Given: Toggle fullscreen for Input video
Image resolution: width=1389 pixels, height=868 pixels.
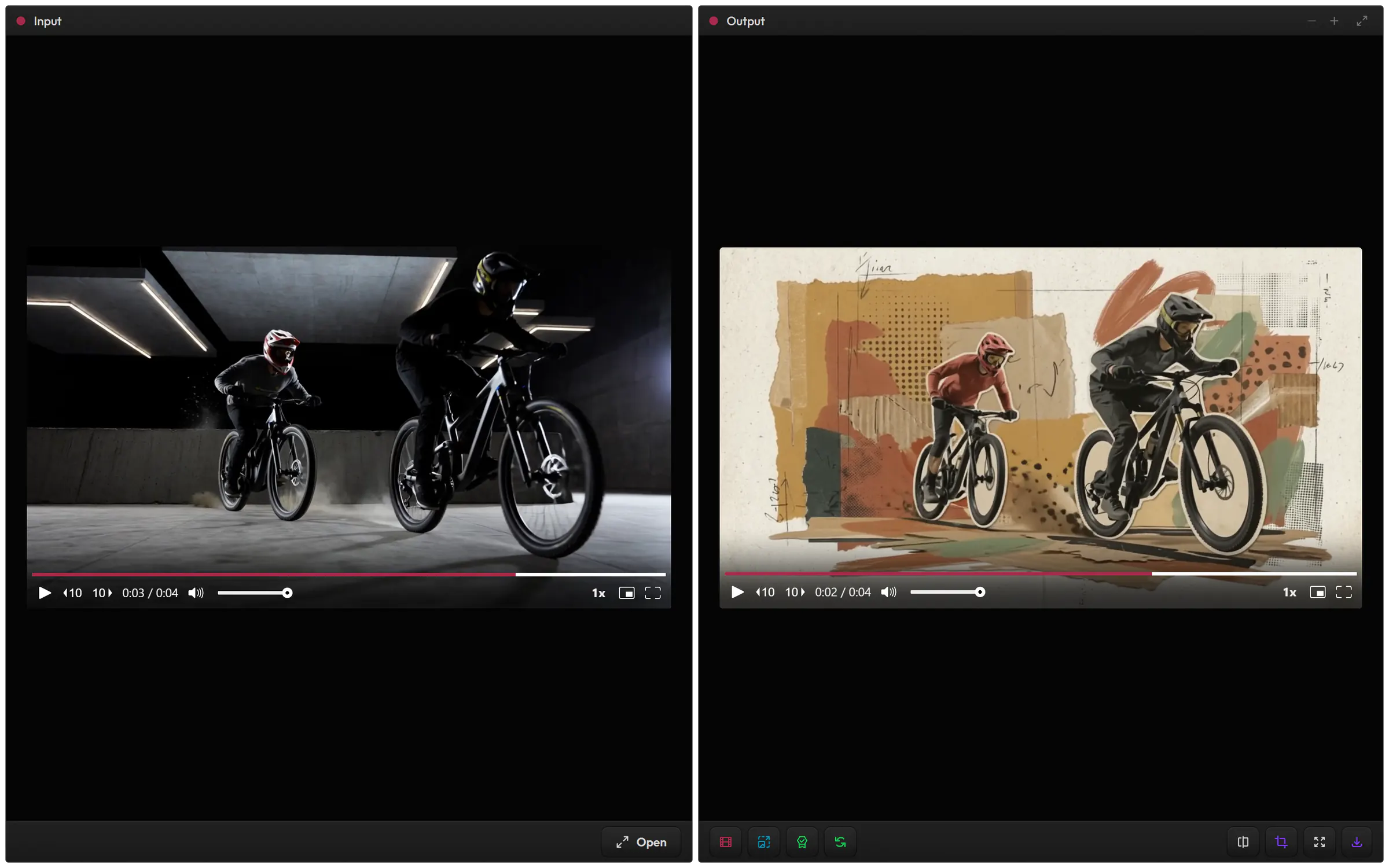Looking at the screenshot, I should [653, 593].
